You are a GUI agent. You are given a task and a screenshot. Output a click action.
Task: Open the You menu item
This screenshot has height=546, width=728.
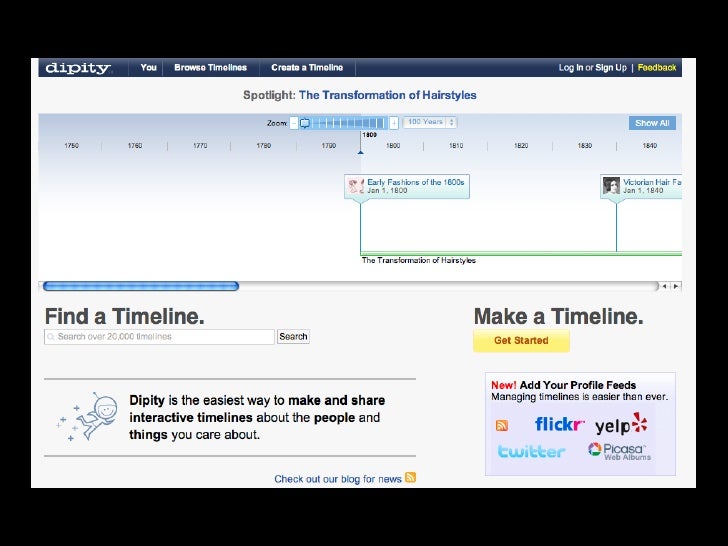[x=148, y=67]
